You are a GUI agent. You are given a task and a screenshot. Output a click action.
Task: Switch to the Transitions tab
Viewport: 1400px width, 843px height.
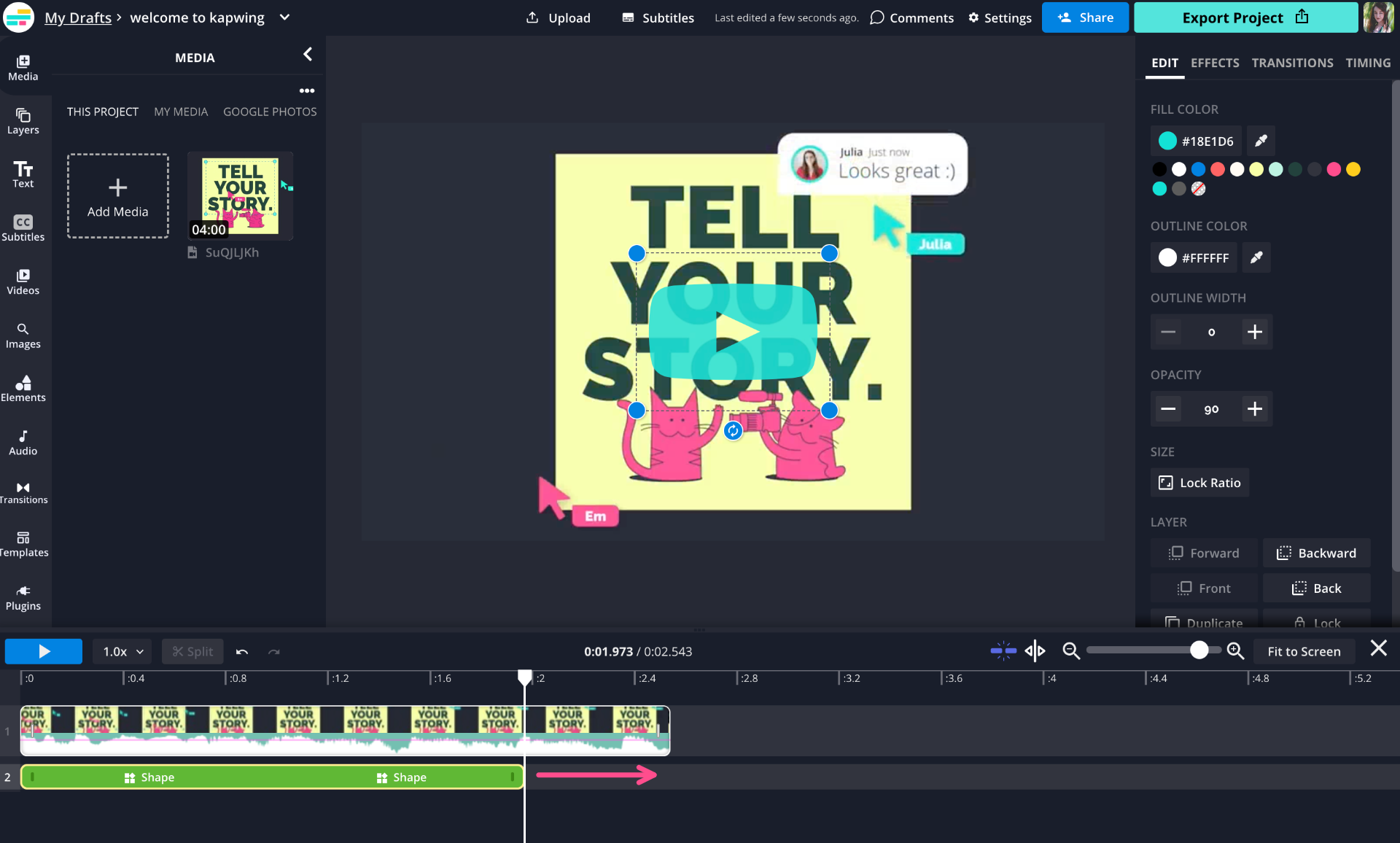pos(1292,63)
